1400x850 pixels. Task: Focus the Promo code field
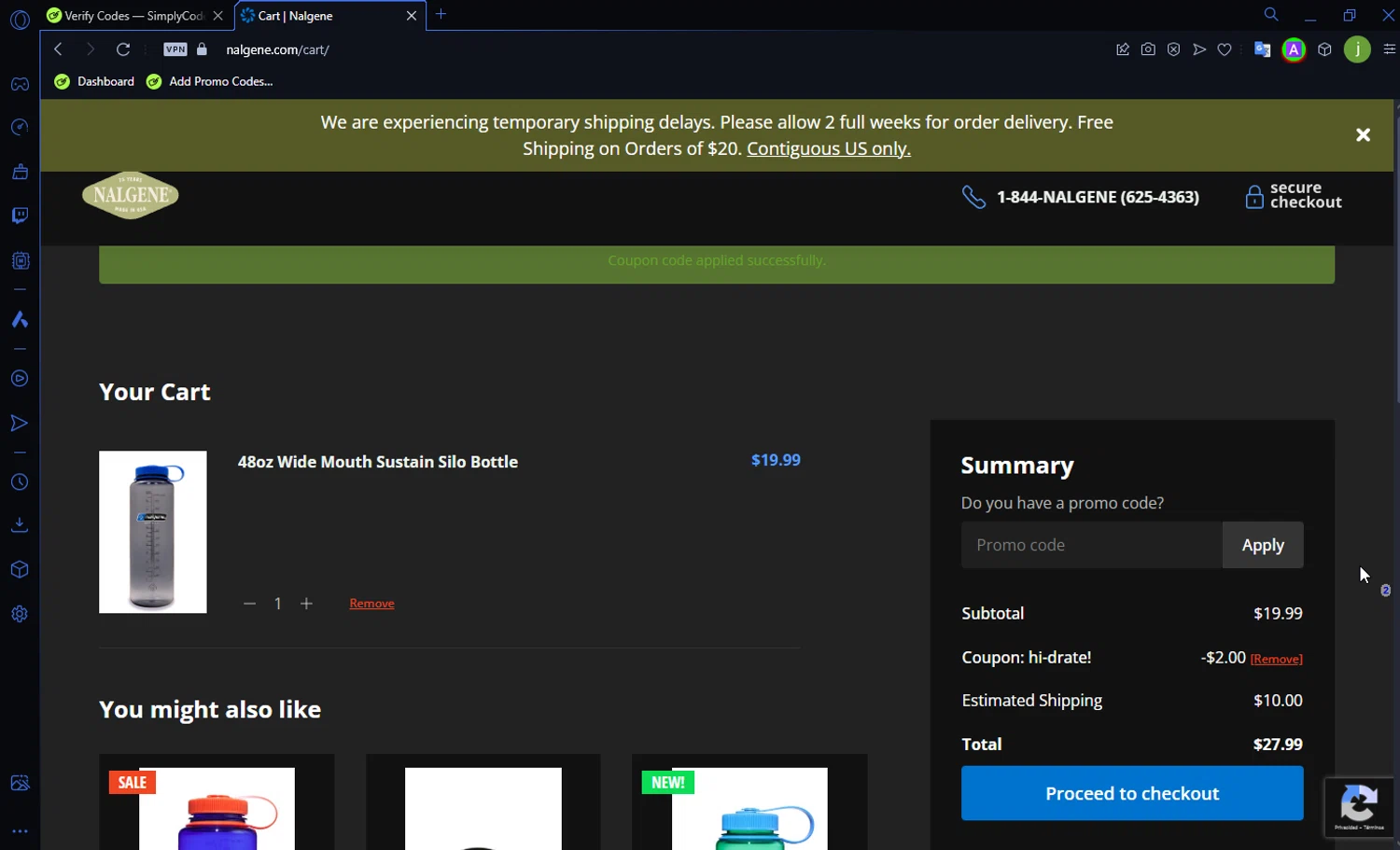tap(1092, 545)
